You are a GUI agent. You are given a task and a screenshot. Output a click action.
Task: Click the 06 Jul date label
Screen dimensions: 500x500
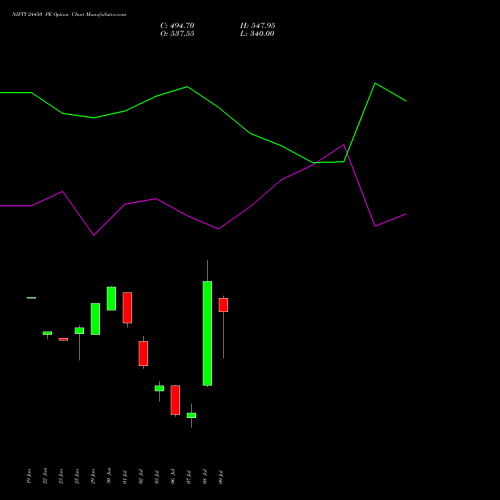click(173, 477)
